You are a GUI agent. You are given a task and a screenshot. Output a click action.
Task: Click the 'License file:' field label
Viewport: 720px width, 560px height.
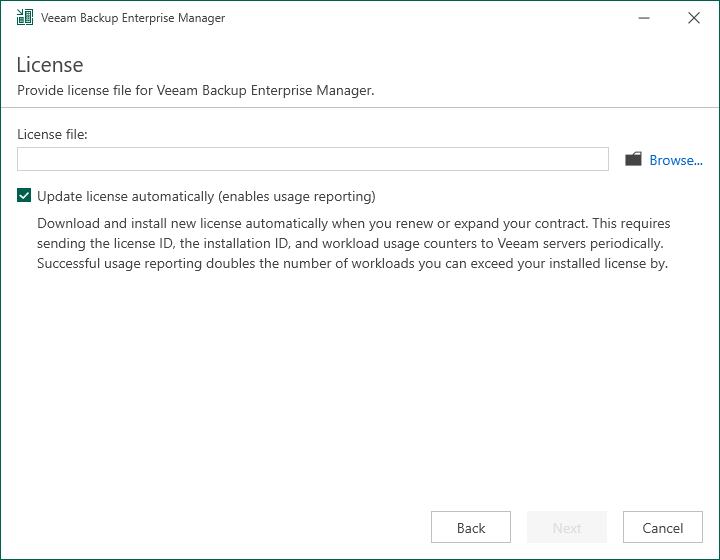pos(52,134)
